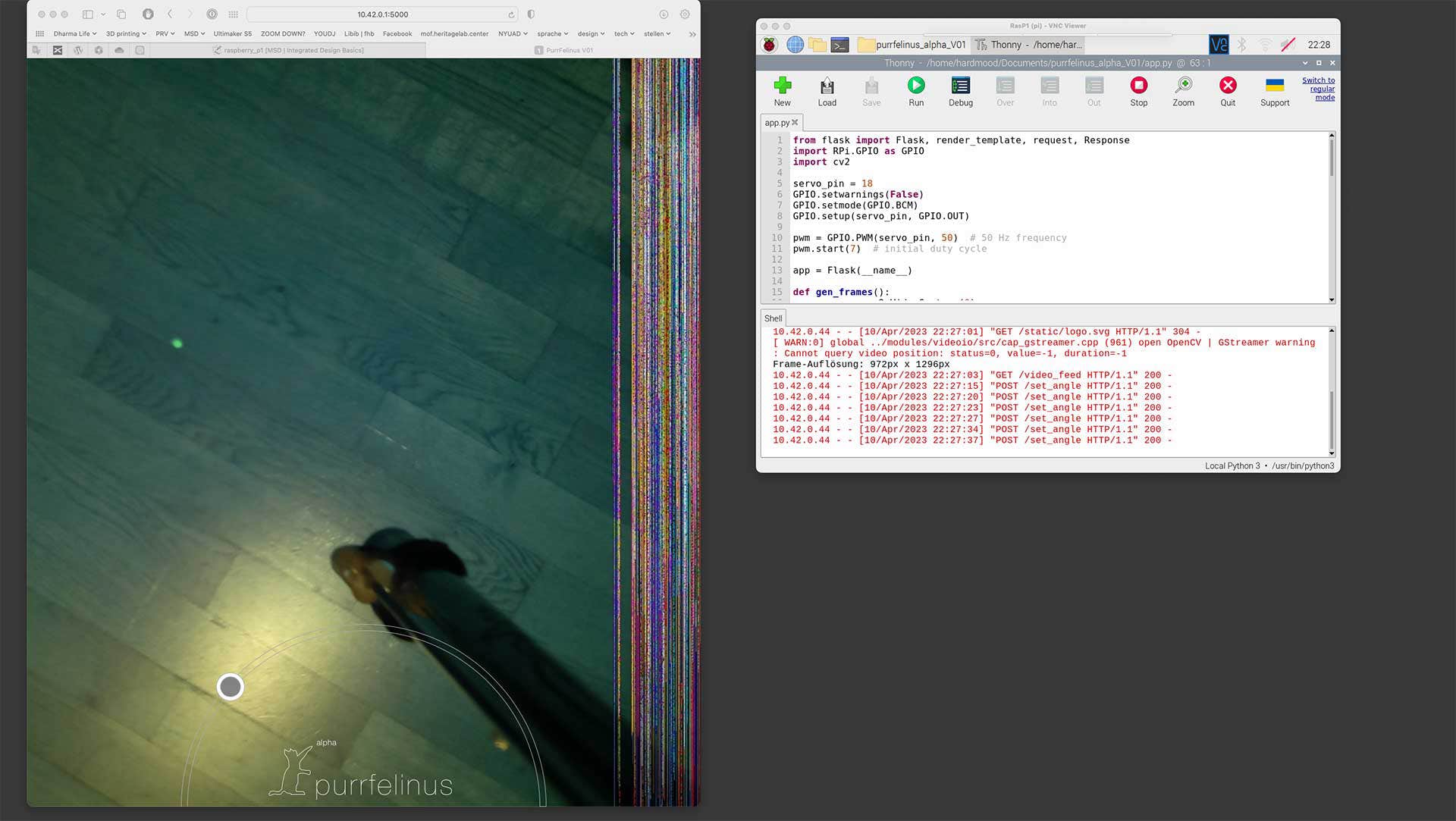
Task: Open the mof.heritagelab.center bookmark
Action: pos(454,34)
